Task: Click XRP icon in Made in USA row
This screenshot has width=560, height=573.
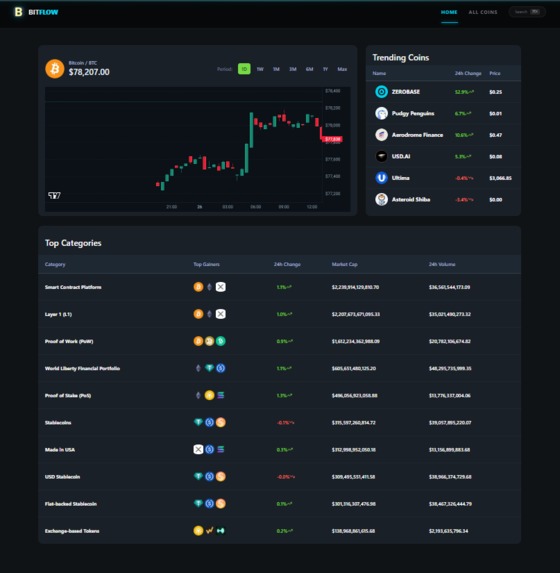Action: (198, 449)
